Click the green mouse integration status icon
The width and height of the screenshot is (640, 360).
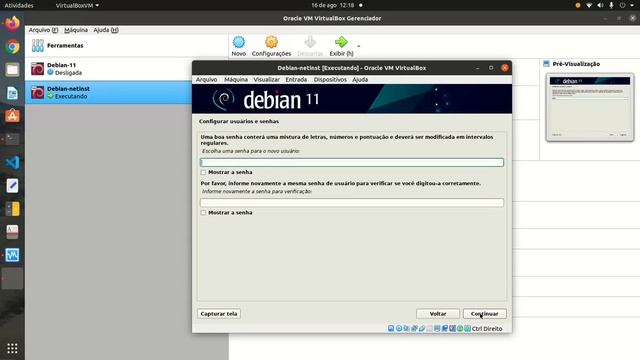pyautogui.click(x=460, y=328)
